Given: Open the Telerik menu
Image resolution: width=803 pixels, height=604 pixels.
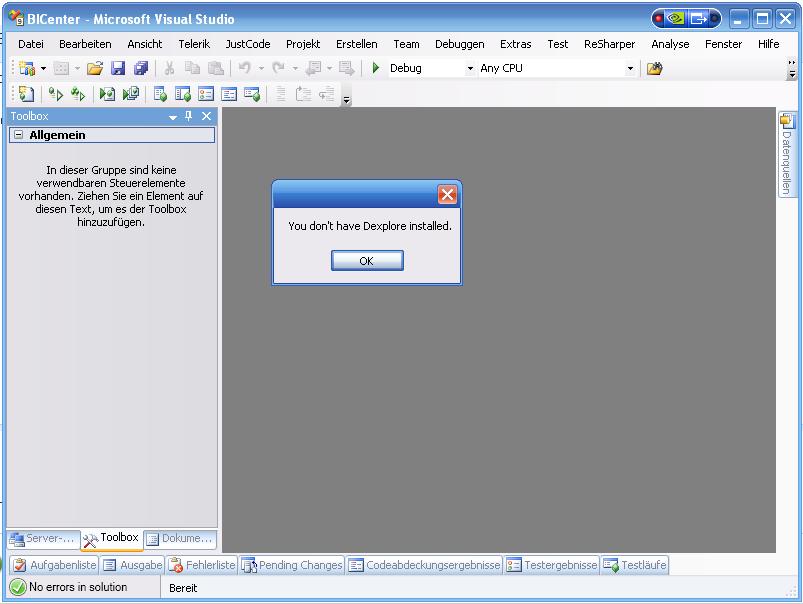Looking at the screenshot, I should point(194,44).
